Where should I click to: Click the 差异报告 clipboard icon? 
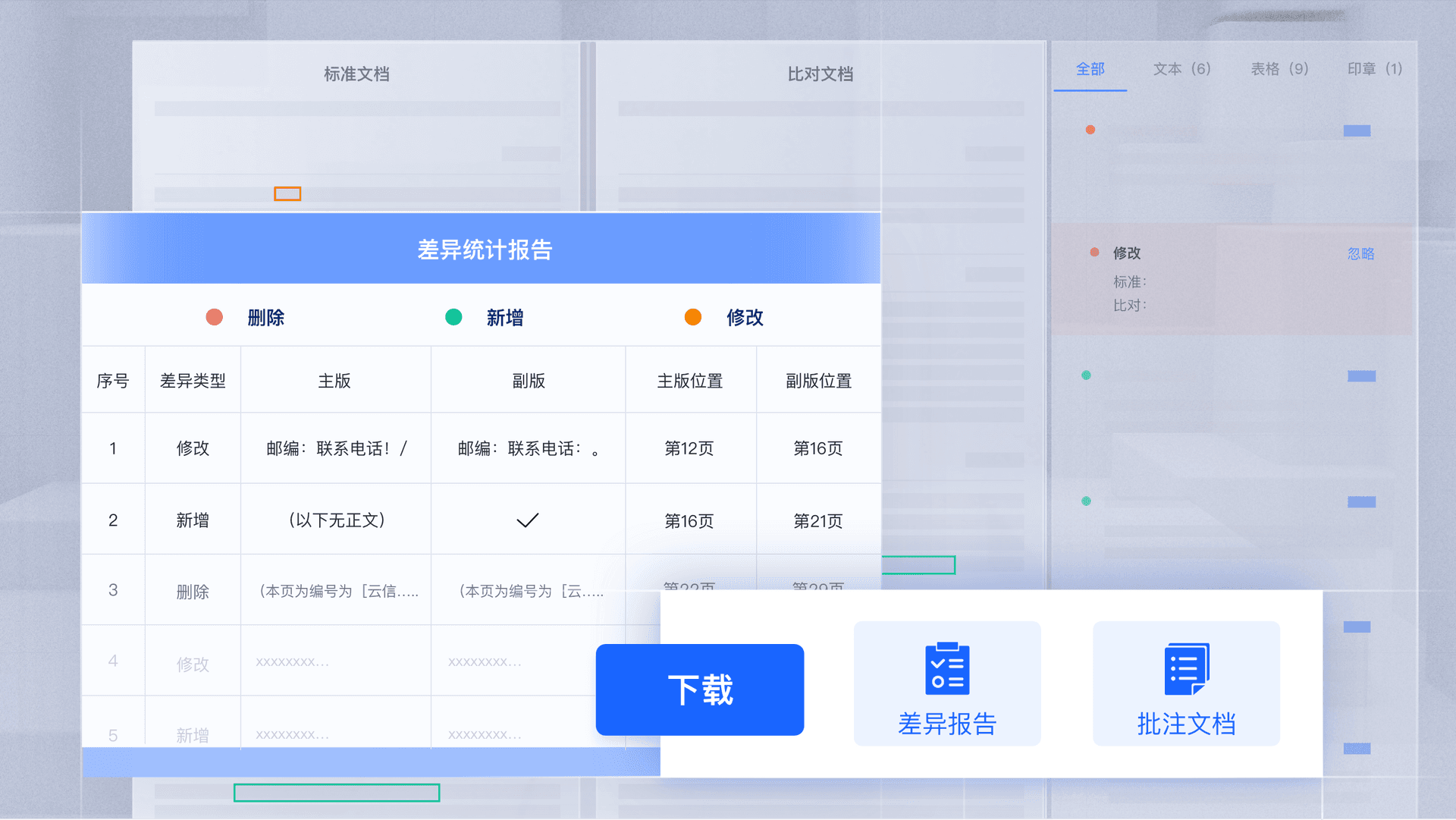pyautogui.click(x=947, y=668)
